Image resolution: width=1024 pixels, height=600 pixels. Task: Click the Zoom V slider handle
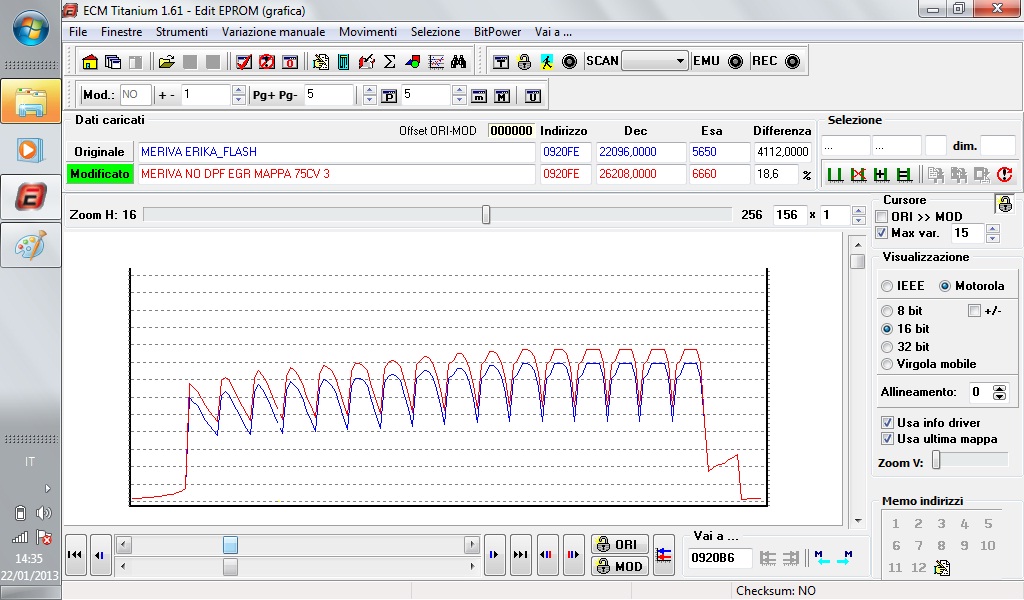click(936, 461)
